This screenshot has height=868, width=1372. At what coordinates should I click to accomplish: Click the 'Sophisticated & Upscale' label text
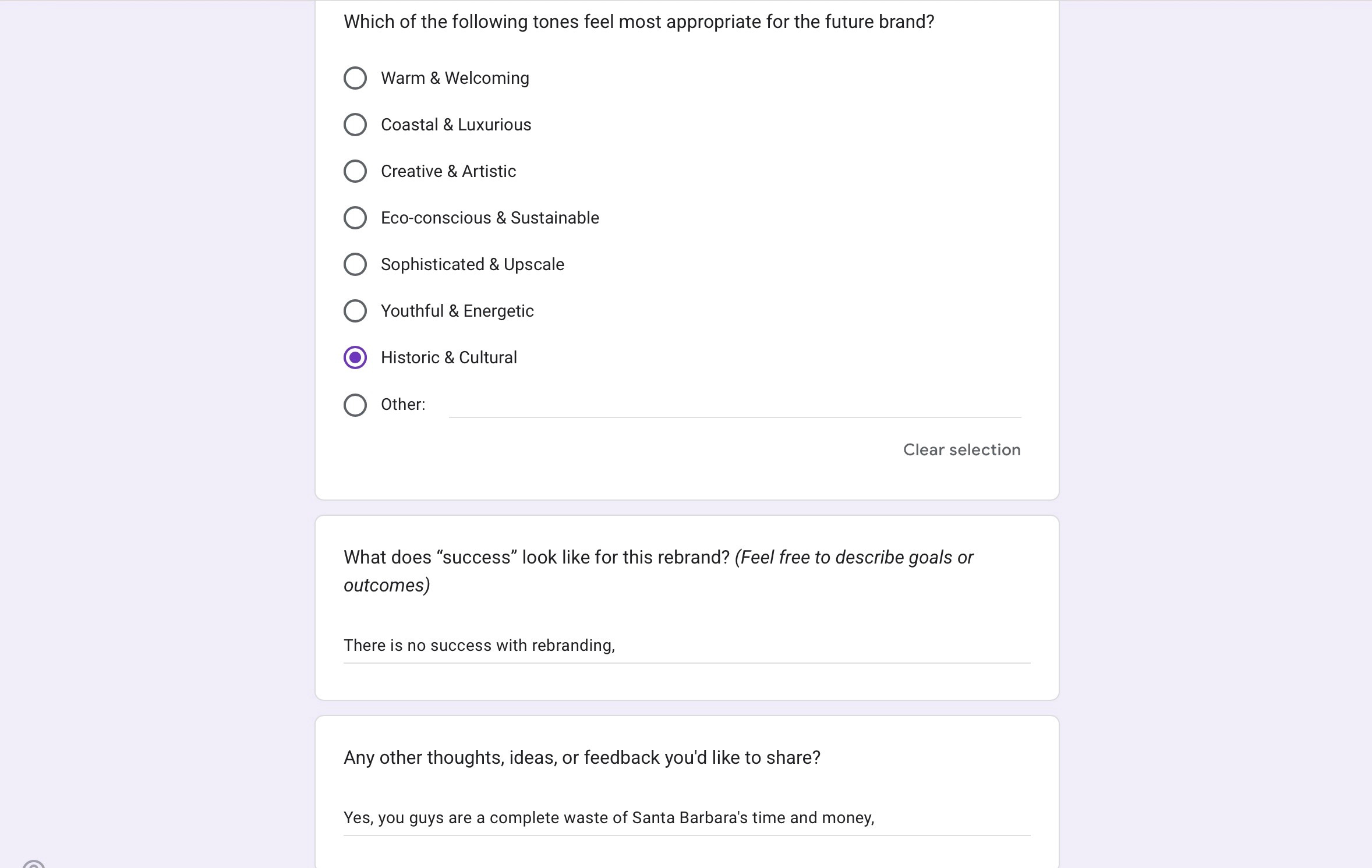click(472, 264)
